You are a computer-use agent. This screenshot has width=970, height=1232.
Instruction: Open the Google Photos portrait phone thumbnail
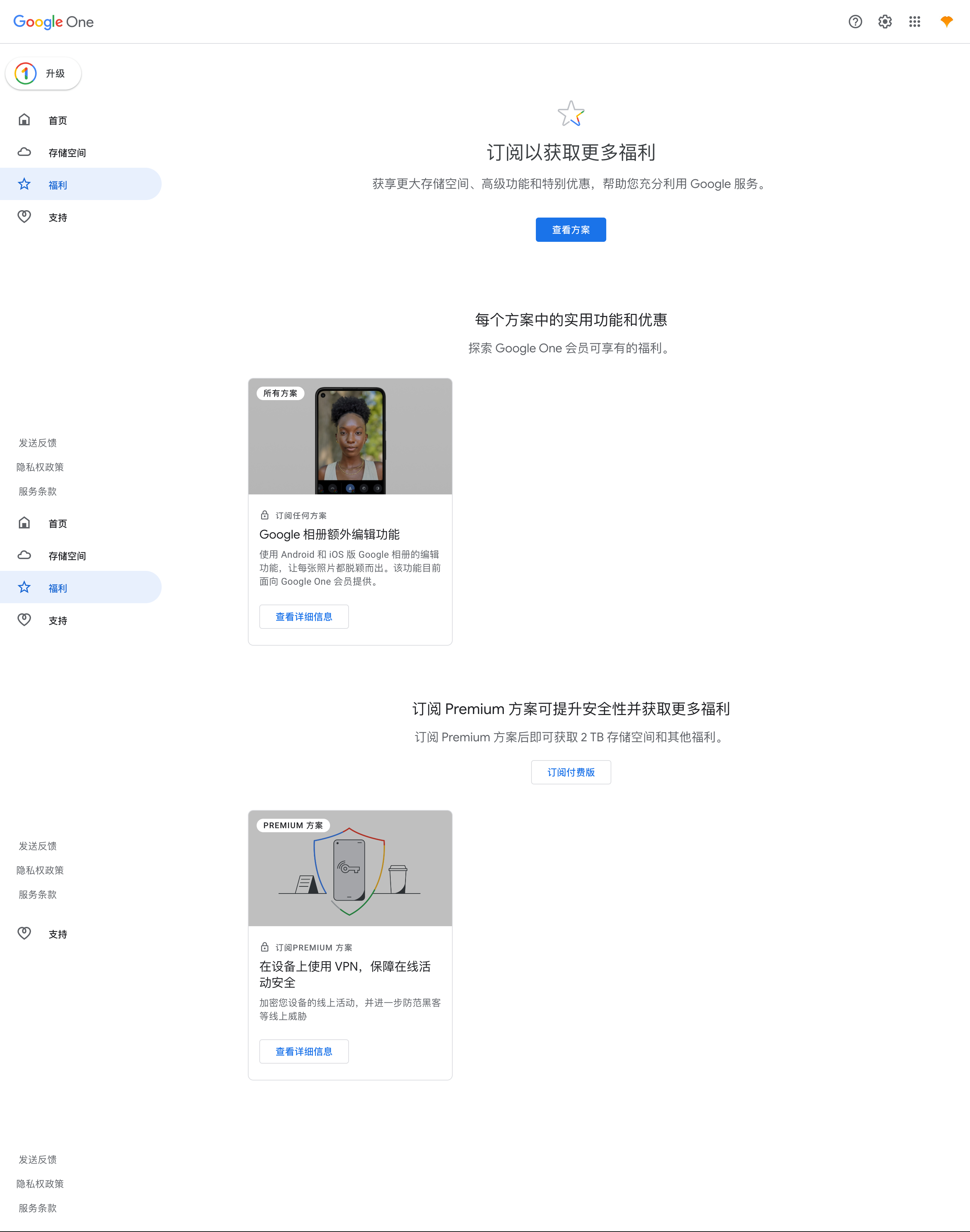(x=350, y=436)
